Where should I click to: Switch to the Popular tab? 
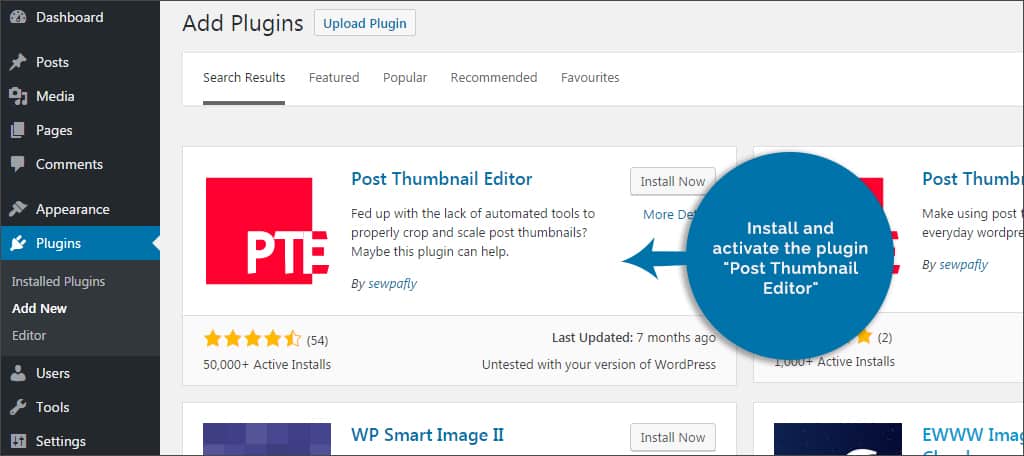pos(405,77)
